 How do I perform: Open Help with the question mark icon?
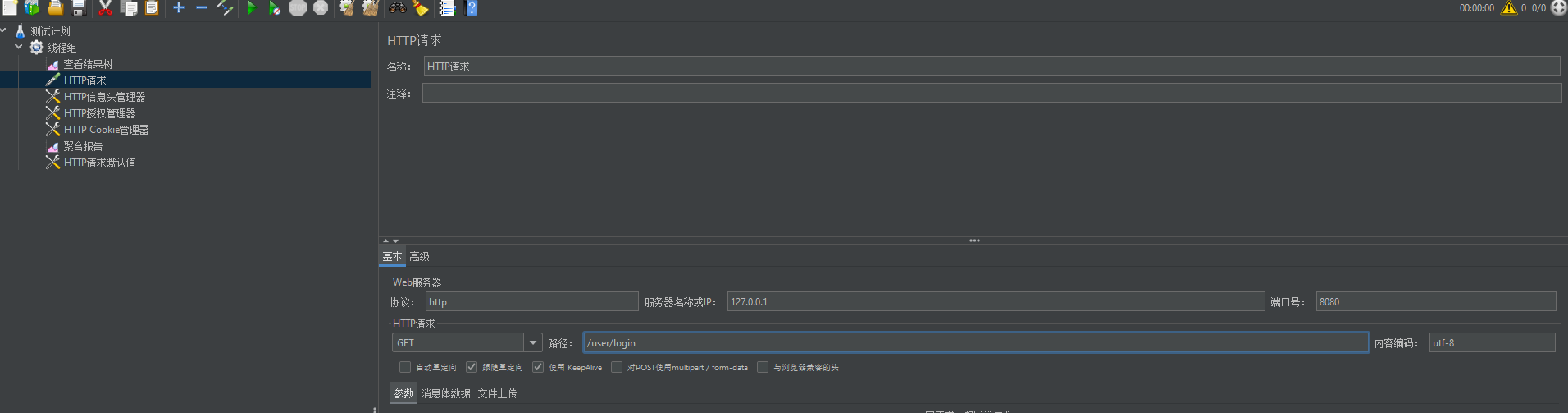coord(471,7)
